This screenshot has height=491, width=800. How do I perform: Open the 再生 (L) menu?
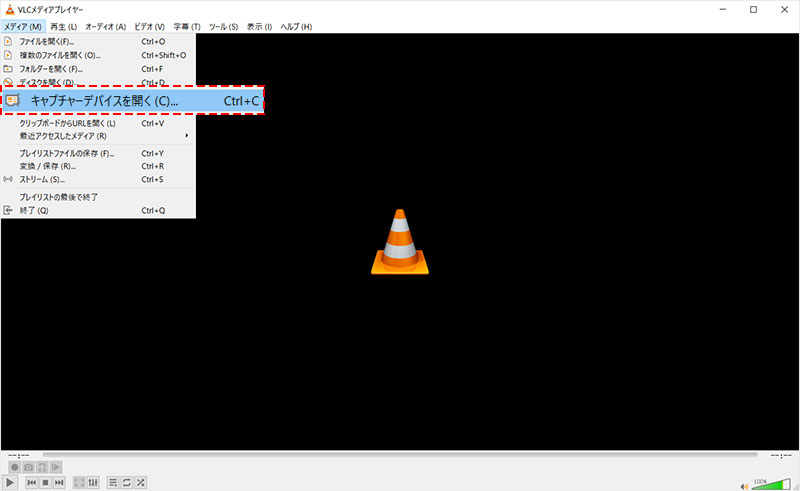pos(63,27)
